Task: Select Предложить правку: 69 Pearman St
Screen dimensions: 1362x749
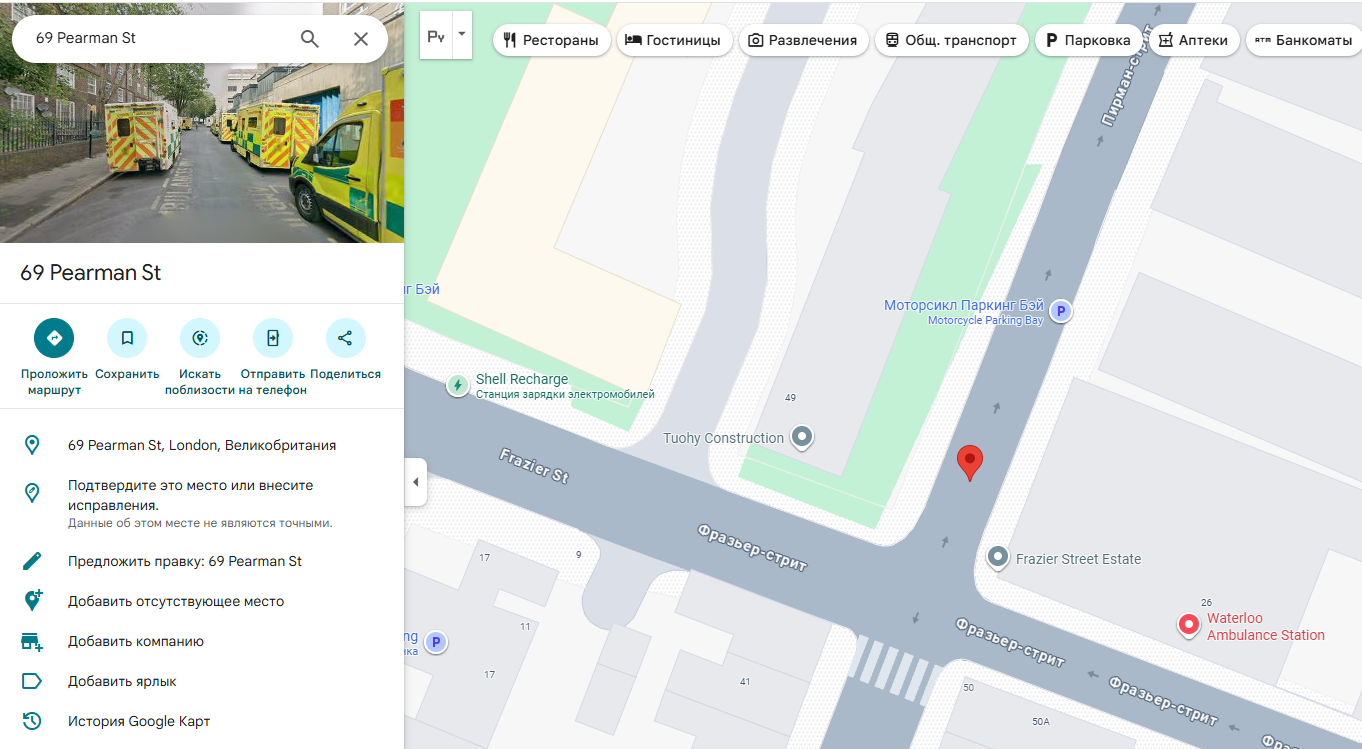Action: tap(202, 561)
